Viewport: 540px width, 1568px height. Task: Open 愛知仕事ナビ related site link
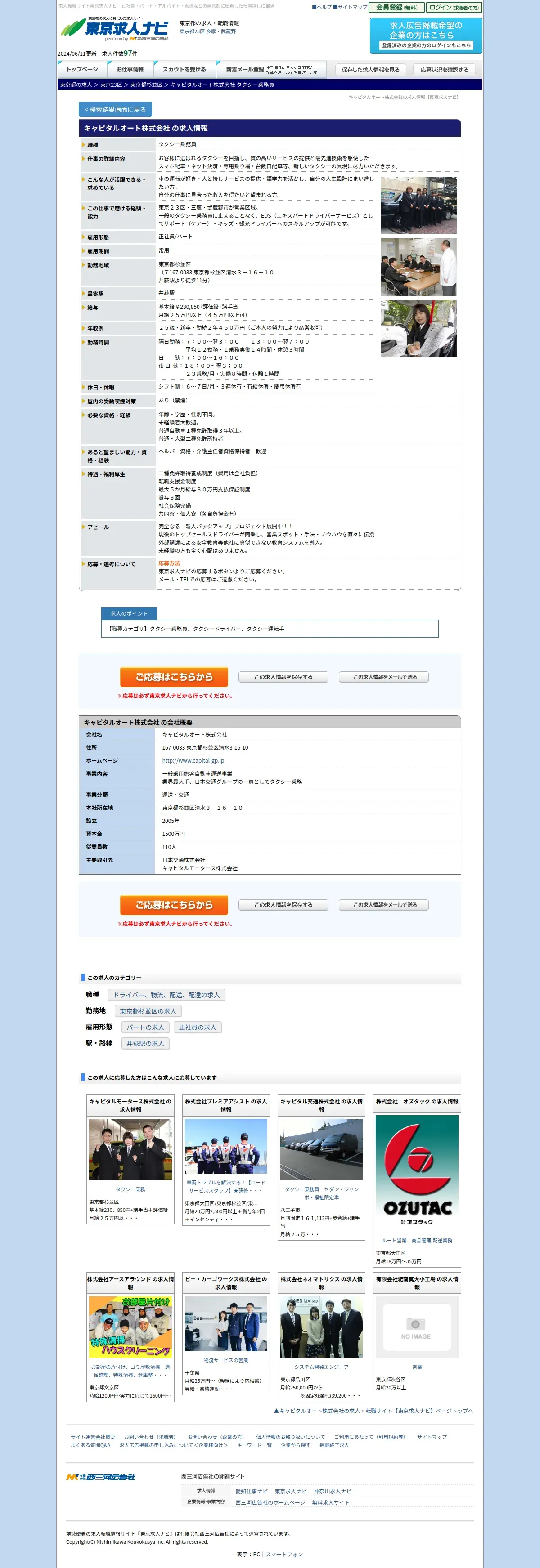252,1491
